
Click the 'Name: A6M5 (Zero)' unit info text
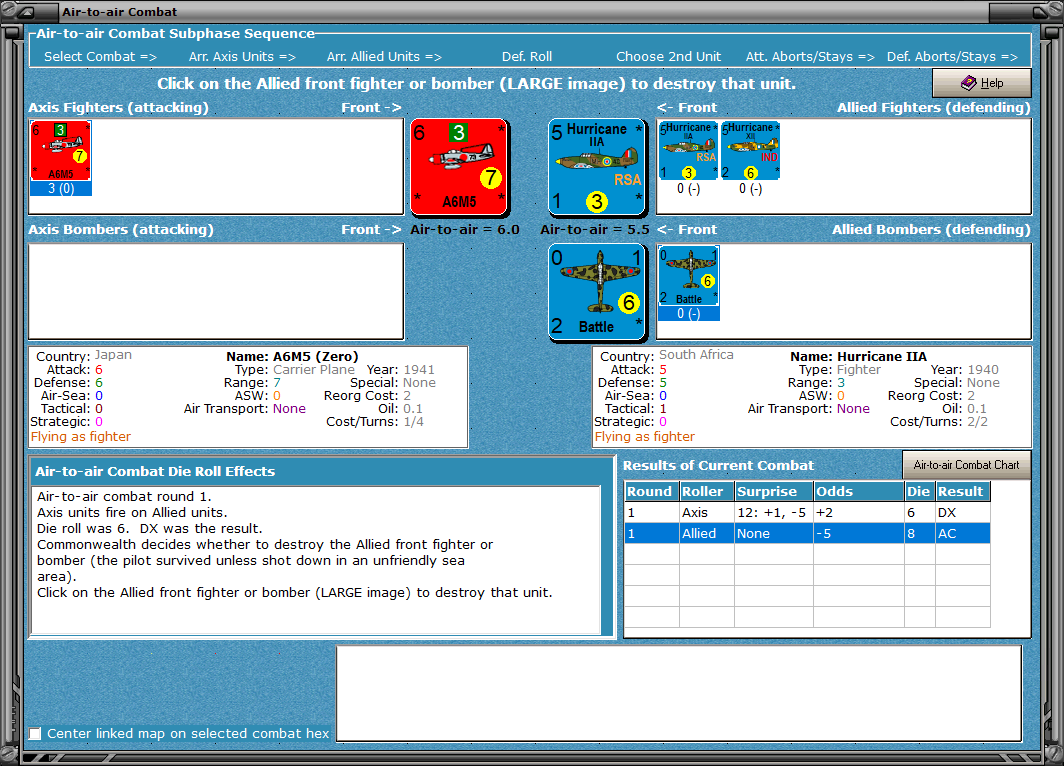tap(292, 356)
